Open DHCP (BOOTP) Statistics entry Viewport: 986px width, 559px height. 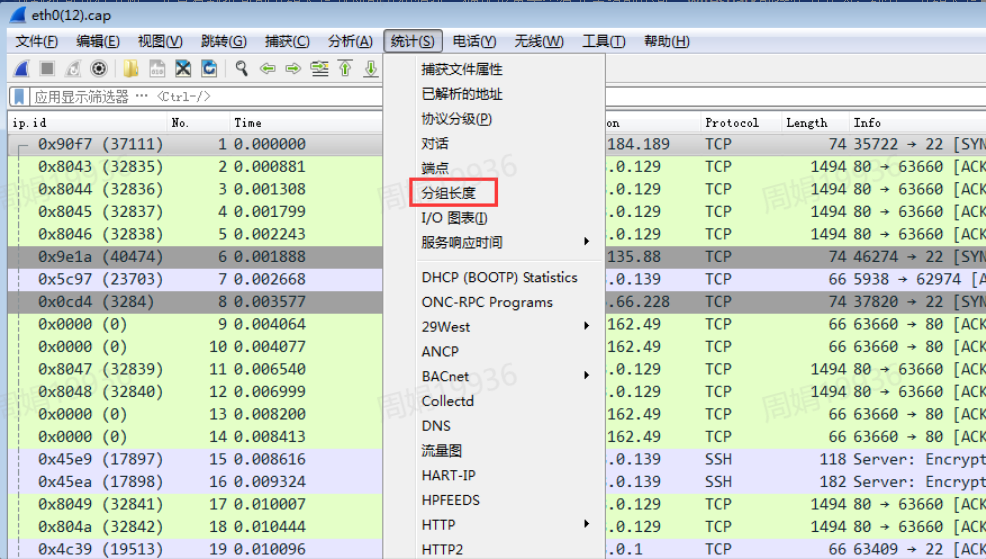pyautogui.click(x=499, y=277)
